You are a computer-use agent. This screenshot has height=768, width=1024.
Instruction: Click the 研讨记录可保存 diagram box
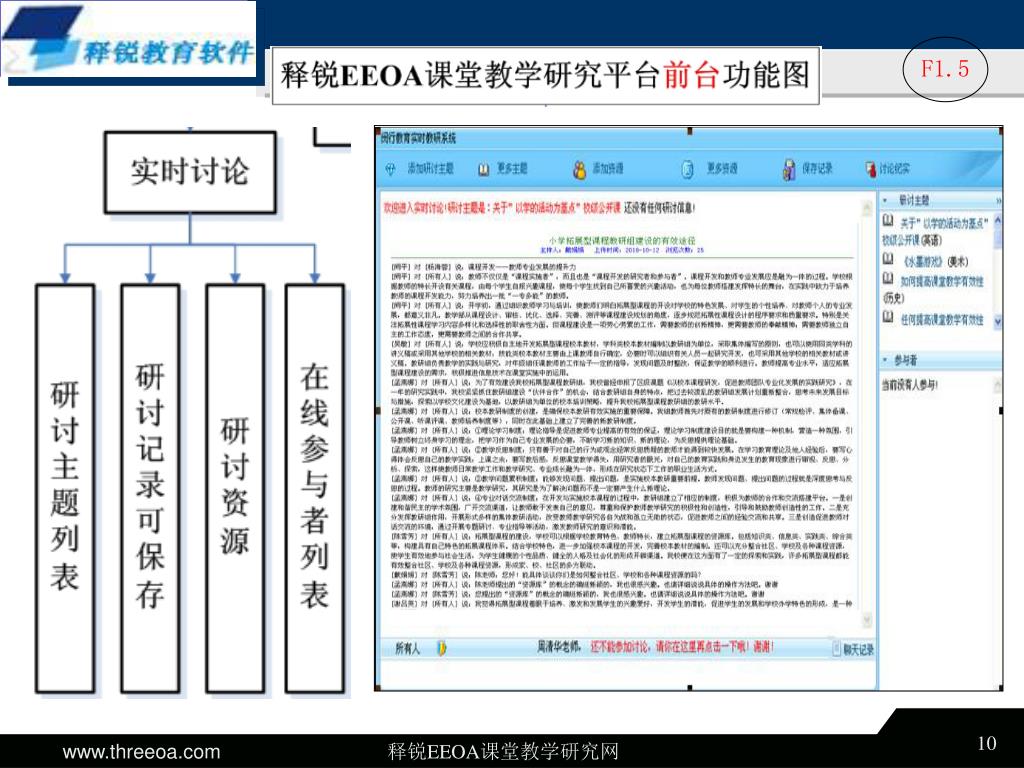[x=150, y=488]
